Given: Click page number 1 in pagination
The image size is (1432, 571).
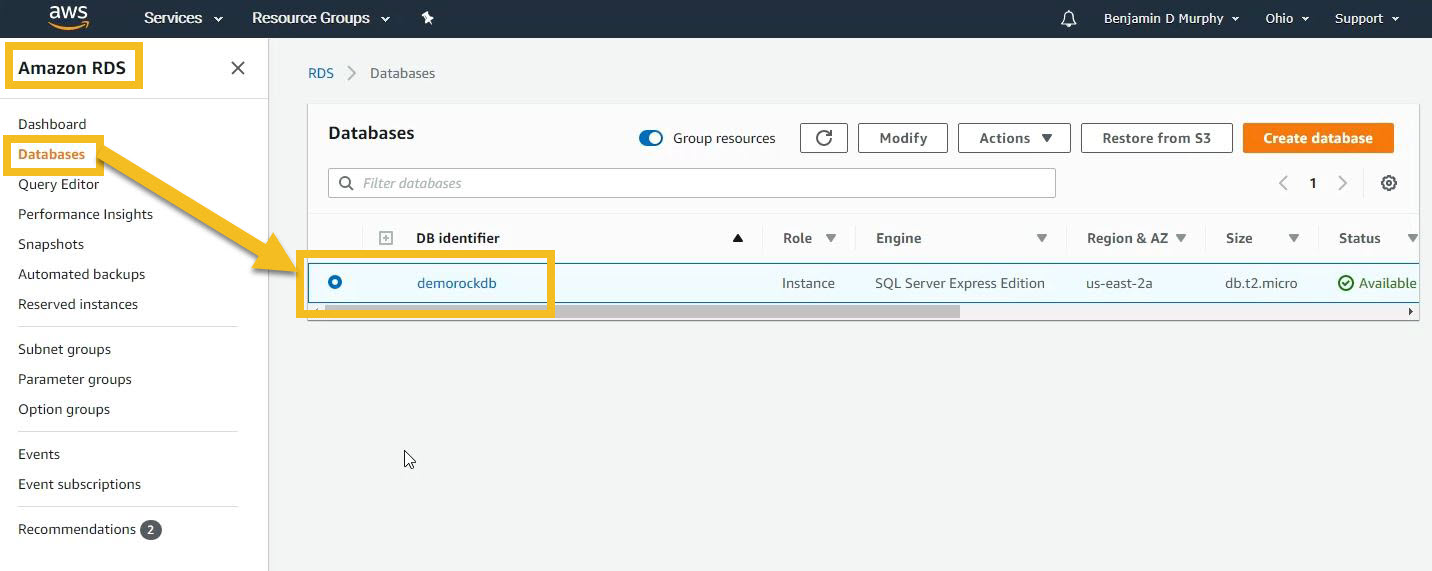Looking at the screenshot, I should (1313, 183).
